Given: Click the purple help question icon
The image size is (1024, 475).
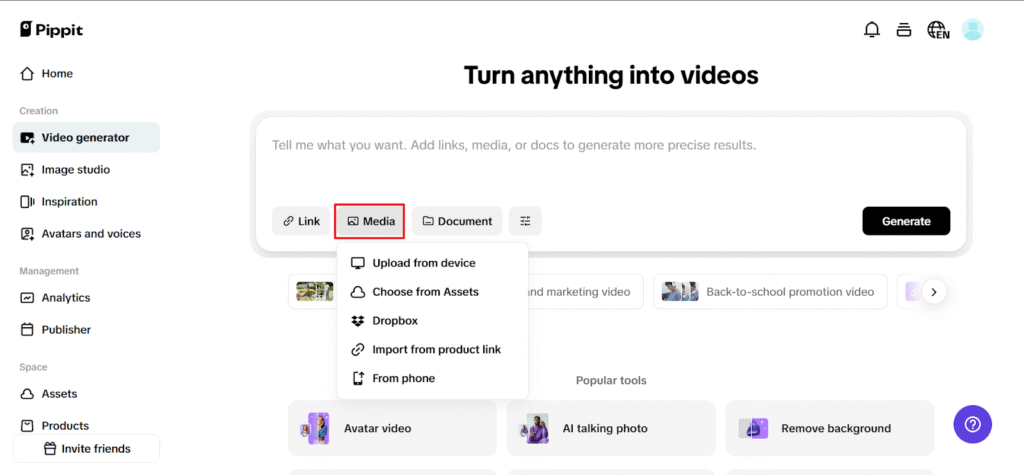Looking at the screenshot, I should 972,424.
